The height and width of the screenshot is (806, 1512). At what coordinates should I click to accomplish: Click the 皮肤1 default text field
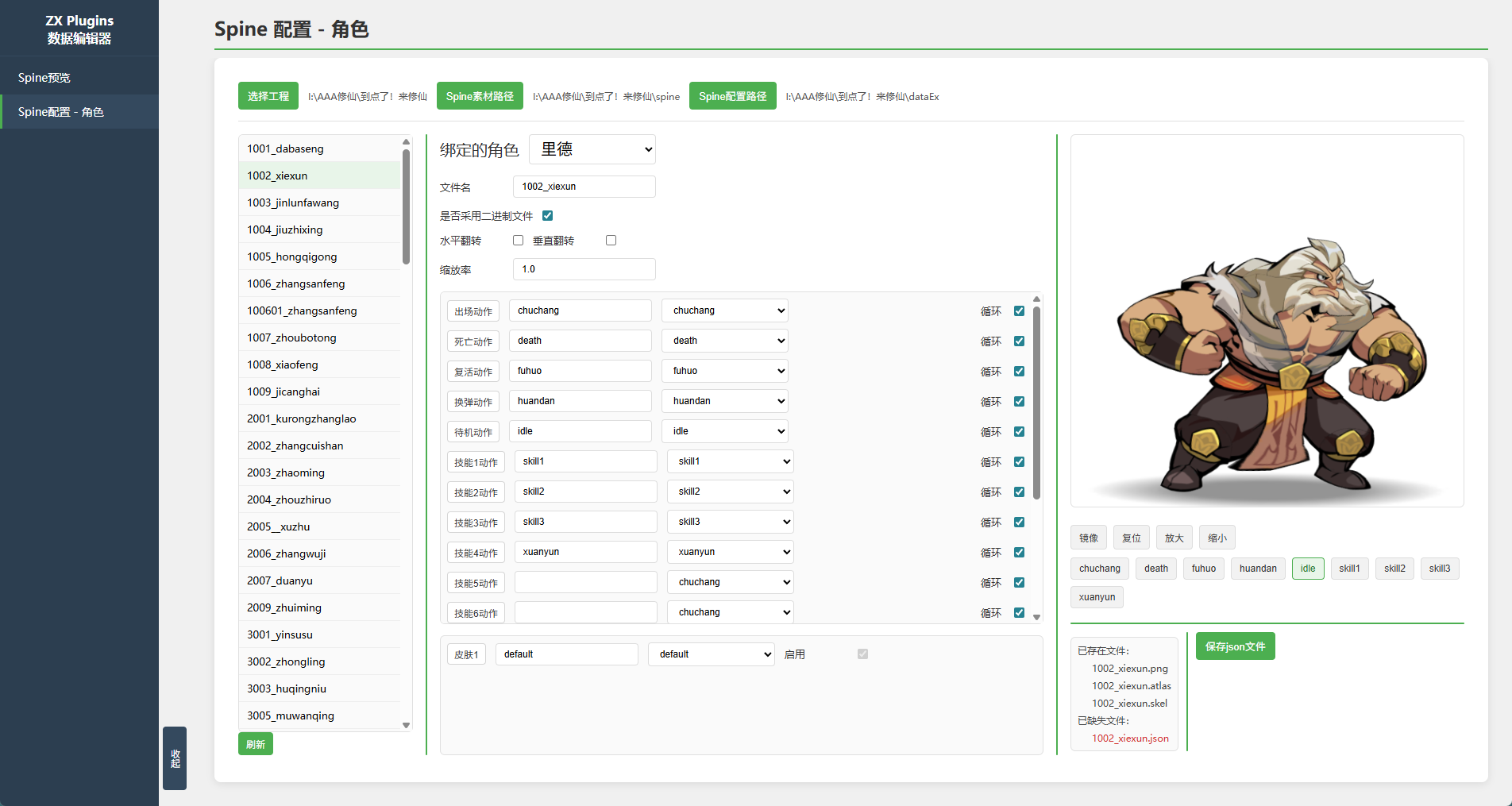(567, 654)
